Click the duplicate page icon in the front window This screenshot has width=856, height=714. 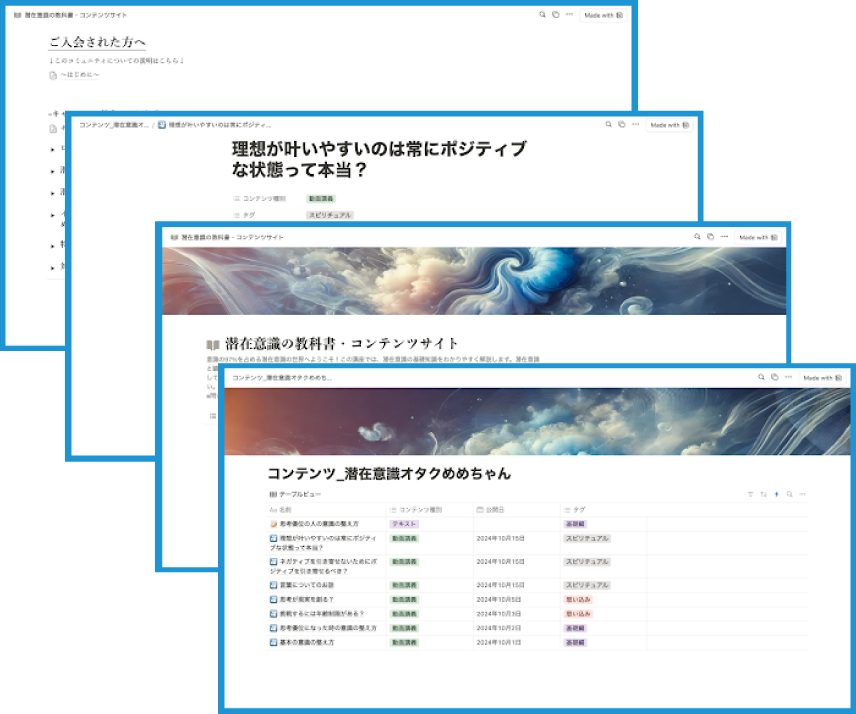(774, 378)
